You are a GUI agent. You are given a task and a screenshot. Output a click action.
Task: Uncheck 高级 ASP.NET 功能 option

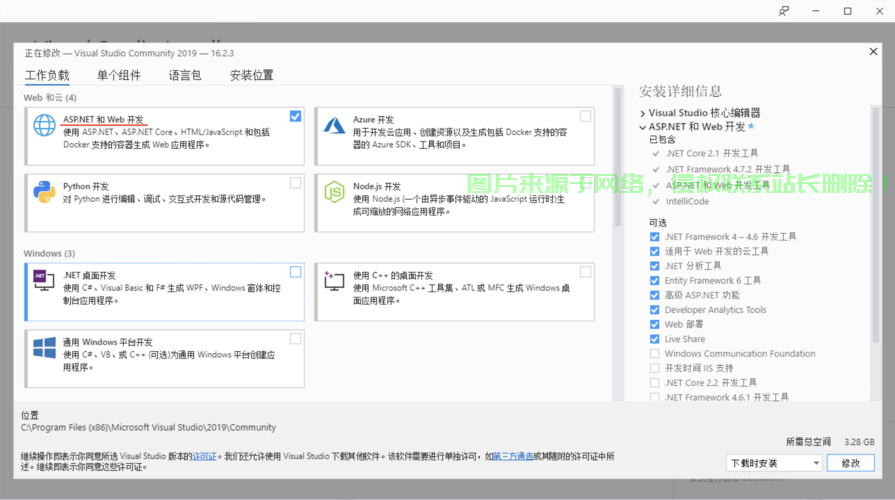[x=655, y=295]
